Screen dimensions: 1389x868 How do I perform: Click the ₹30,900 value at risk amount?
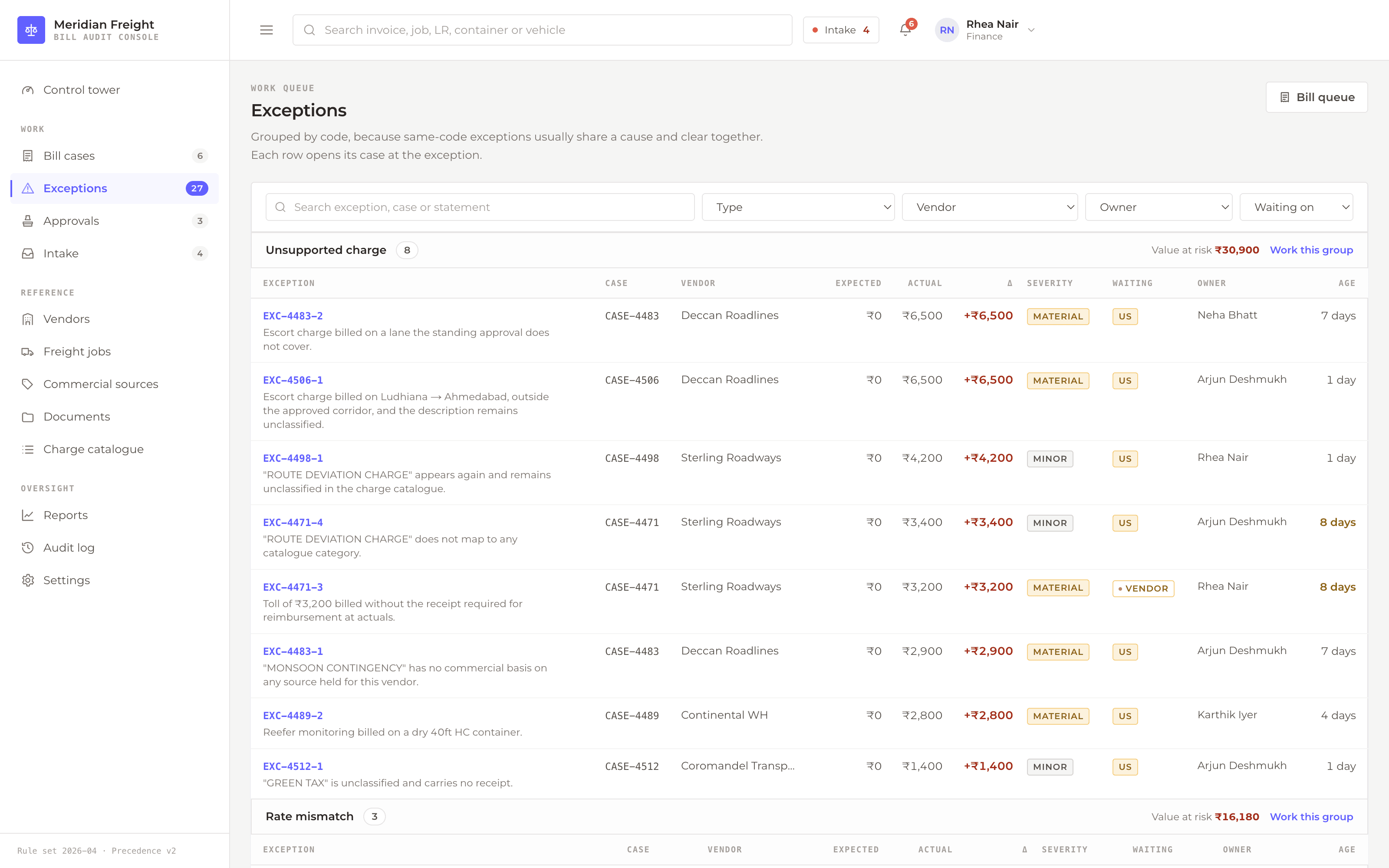1237,250
